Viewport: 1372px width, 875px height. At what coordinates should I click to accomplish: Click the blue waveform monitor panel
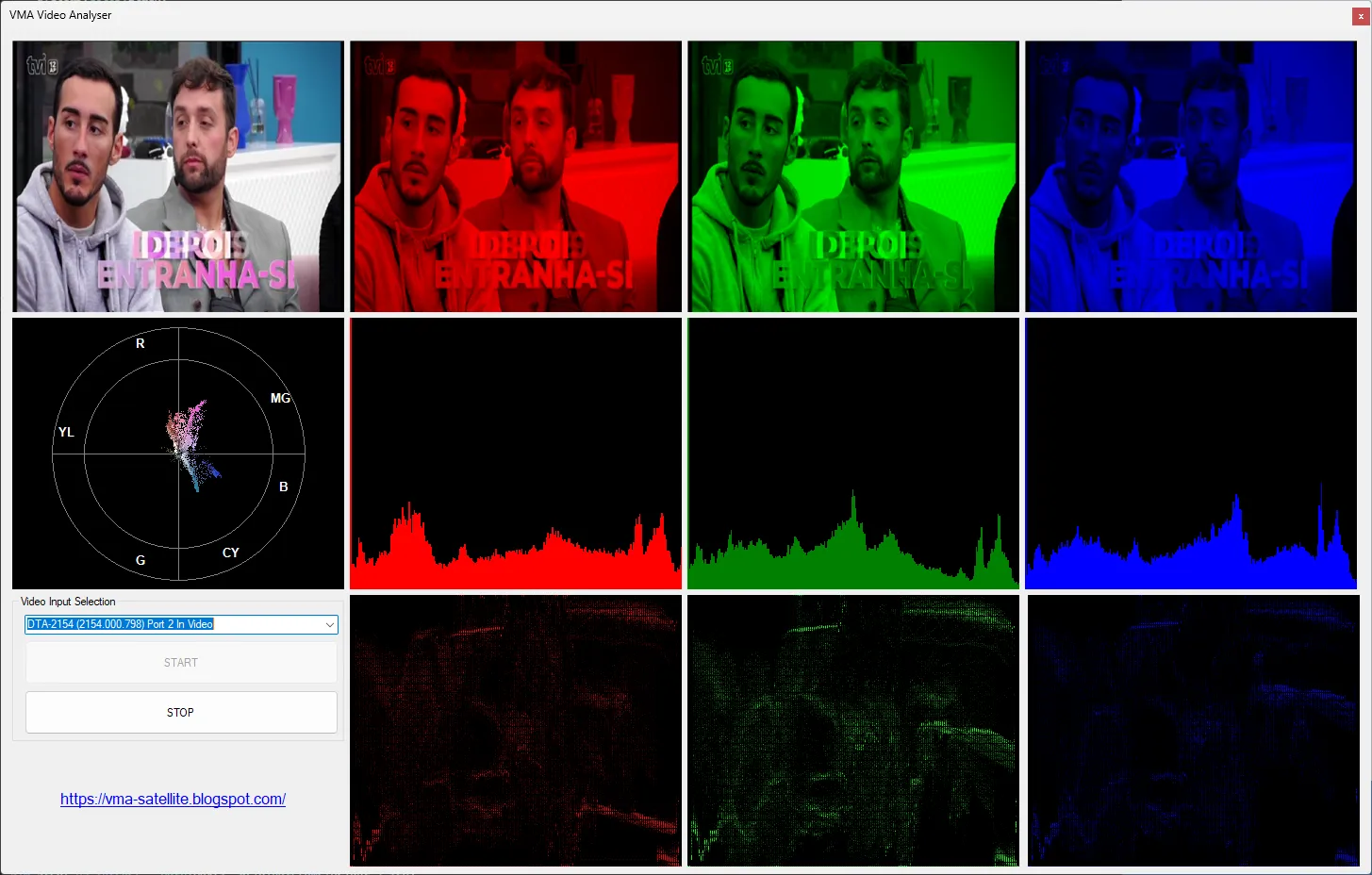(1190, 730)
